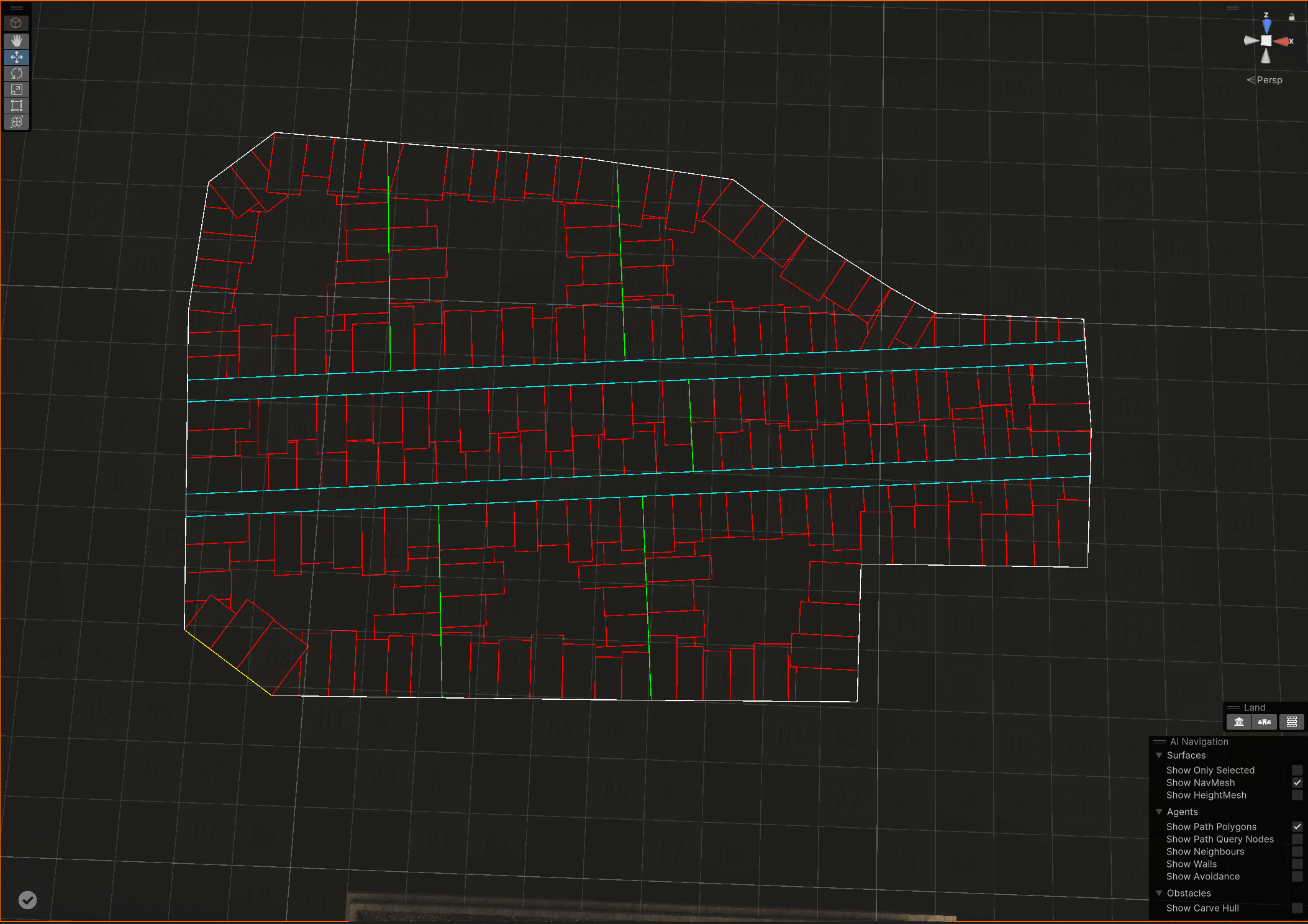Click the Land overlay title
This screenshot has height=924, width=1308.
tap(1254, 707)
